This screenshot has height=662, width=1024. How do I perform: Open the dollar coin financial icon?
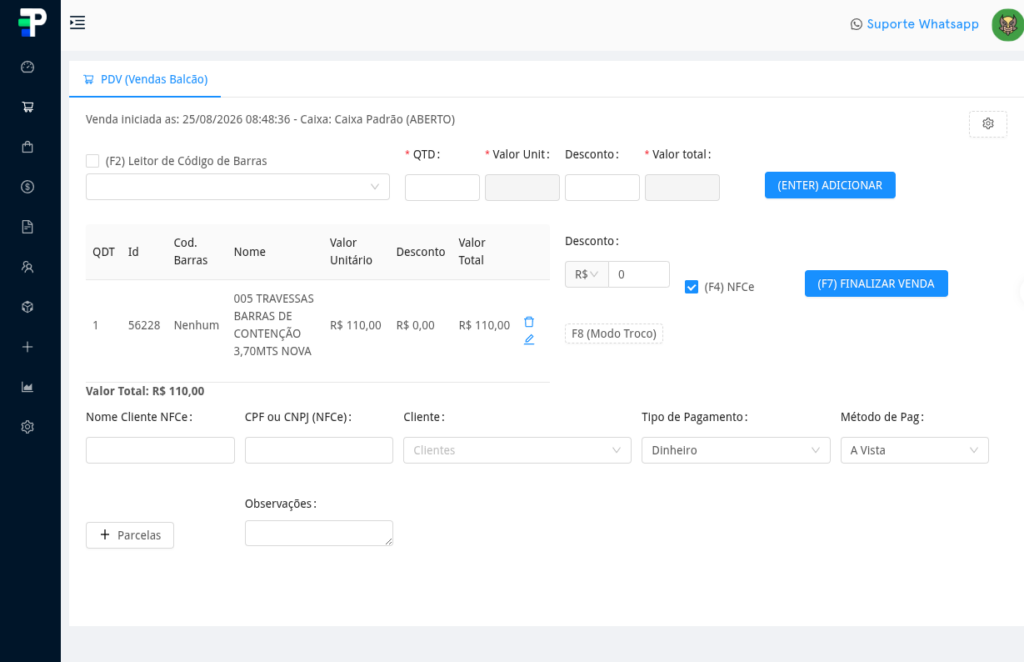click(x=27, y=187)
